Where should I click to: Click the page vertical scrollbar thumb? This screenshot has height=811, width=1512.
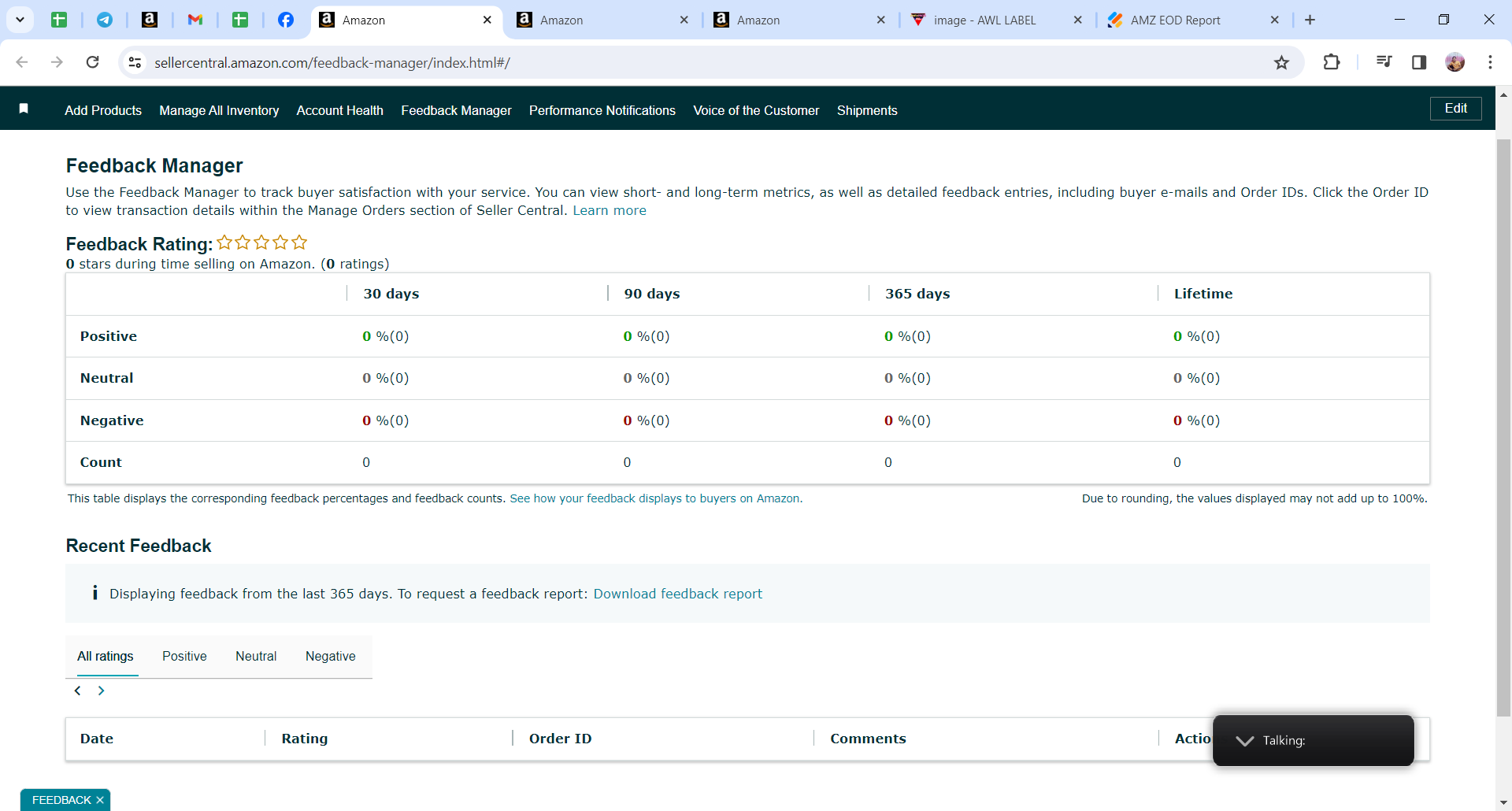coord(1503,428)
